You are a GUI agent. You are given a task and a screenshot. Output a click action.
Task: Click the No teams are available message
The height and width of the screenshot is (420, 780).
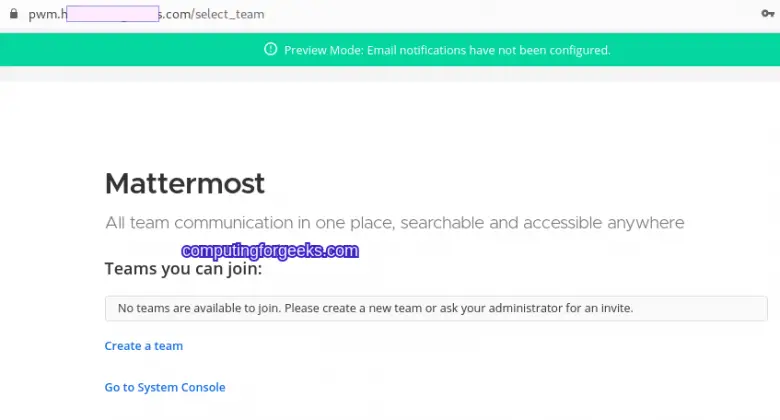190,308
